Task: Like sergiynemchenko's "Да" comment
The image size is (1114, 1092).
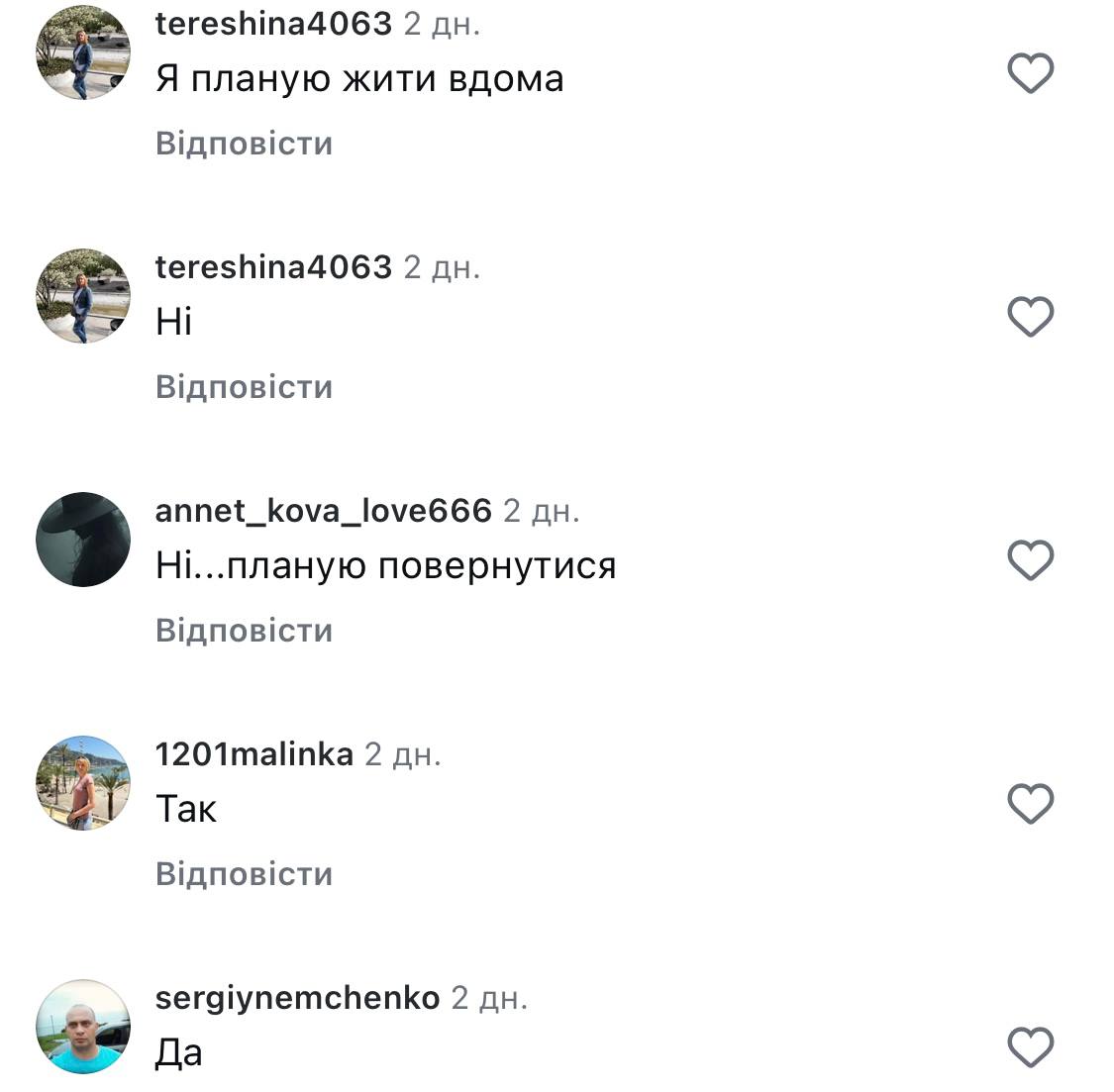Action: click(1030, 1047)
